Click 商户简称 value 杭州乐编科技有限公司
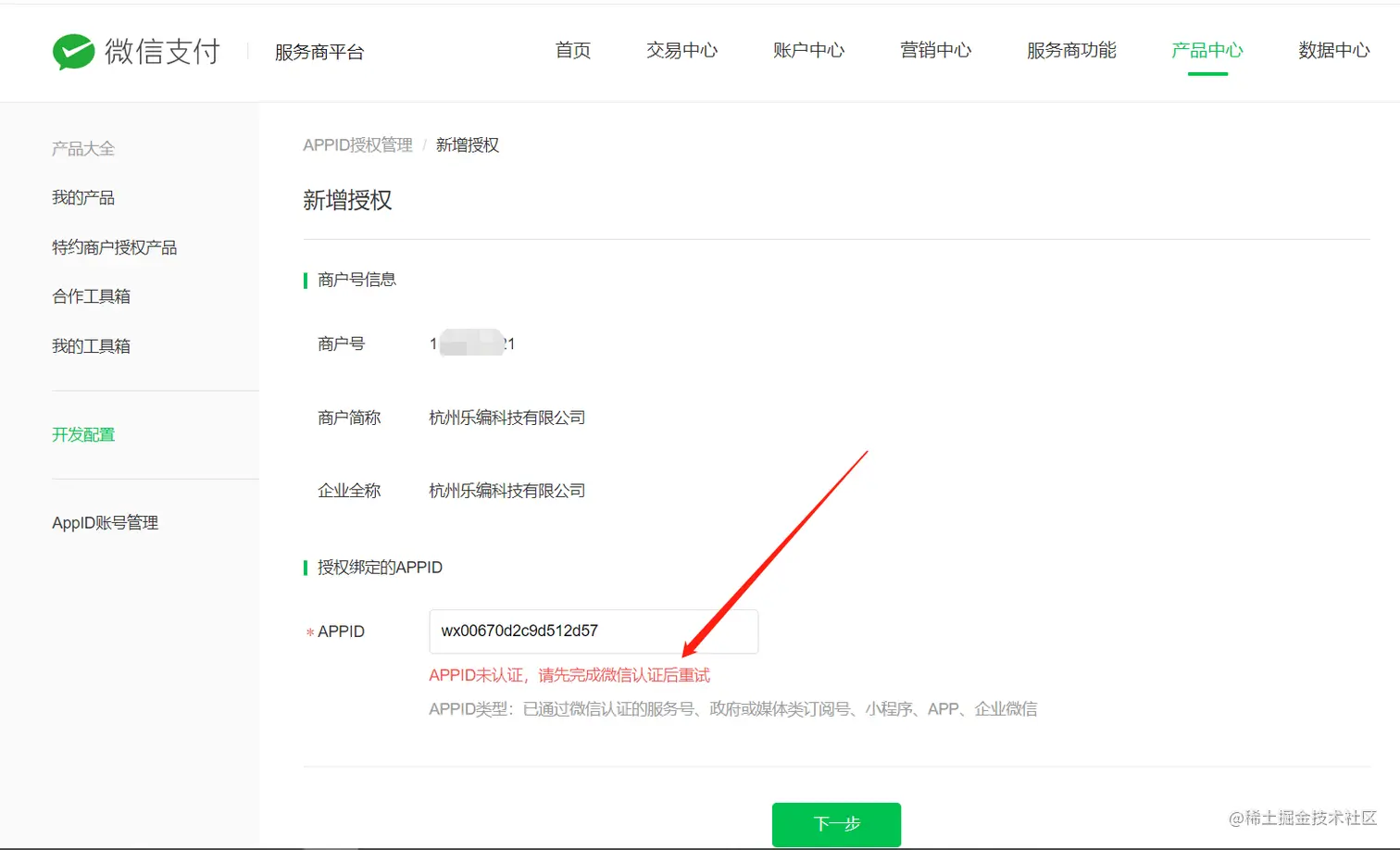Image resolution: width=1400 pixels, height=850 pixels. click(506, 418)
